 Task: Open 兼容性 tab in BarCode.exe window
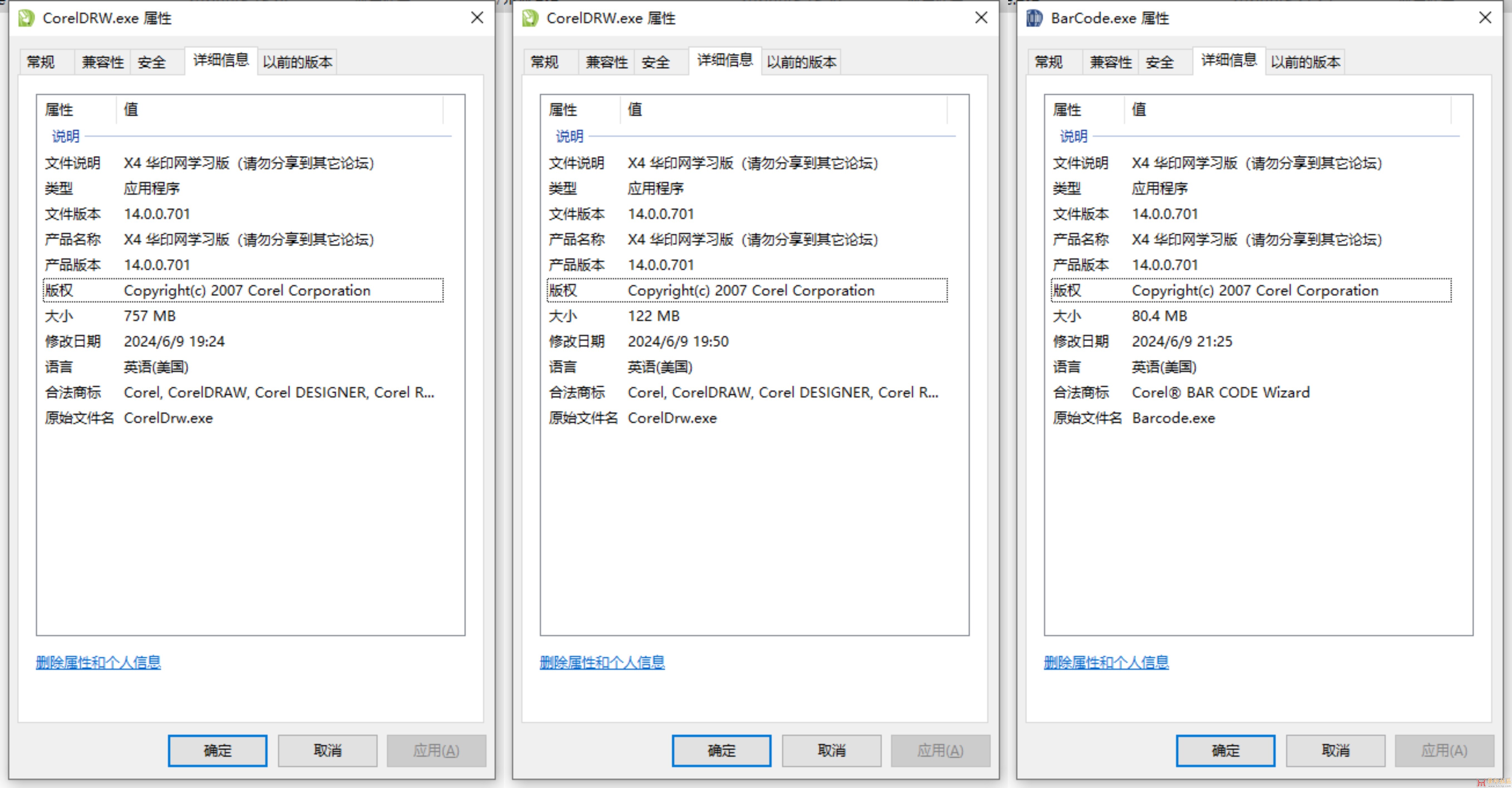point(1110,62)
